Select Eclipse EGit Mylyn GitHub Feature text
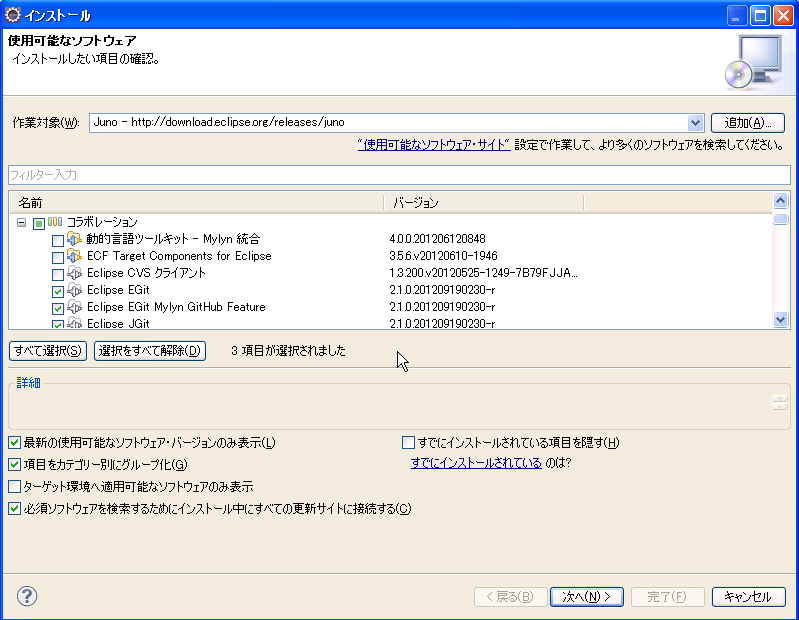799x620 pixels. pos(176,307)
